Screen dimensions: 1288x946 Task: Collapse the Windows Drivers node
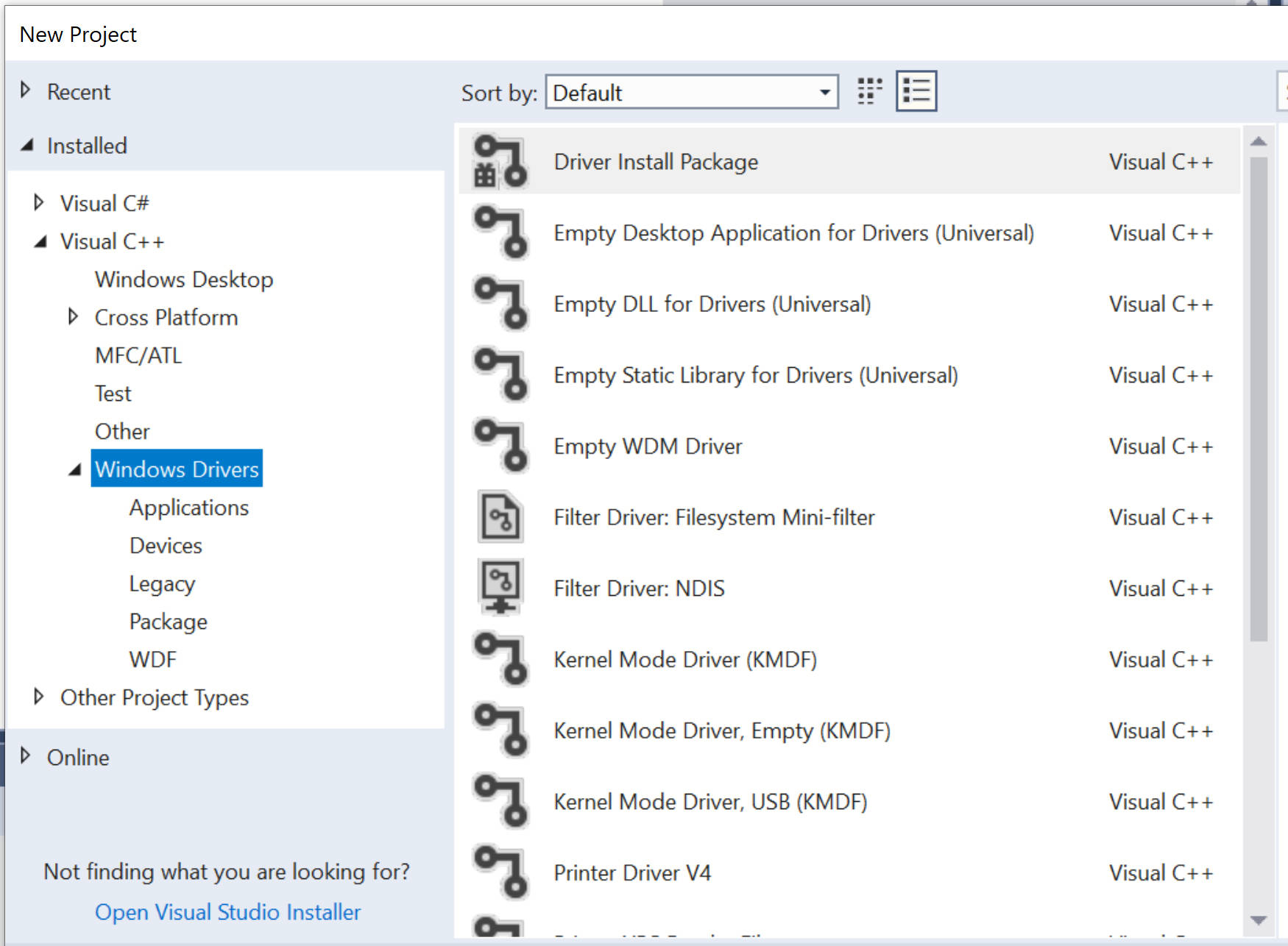pos(74,469)
